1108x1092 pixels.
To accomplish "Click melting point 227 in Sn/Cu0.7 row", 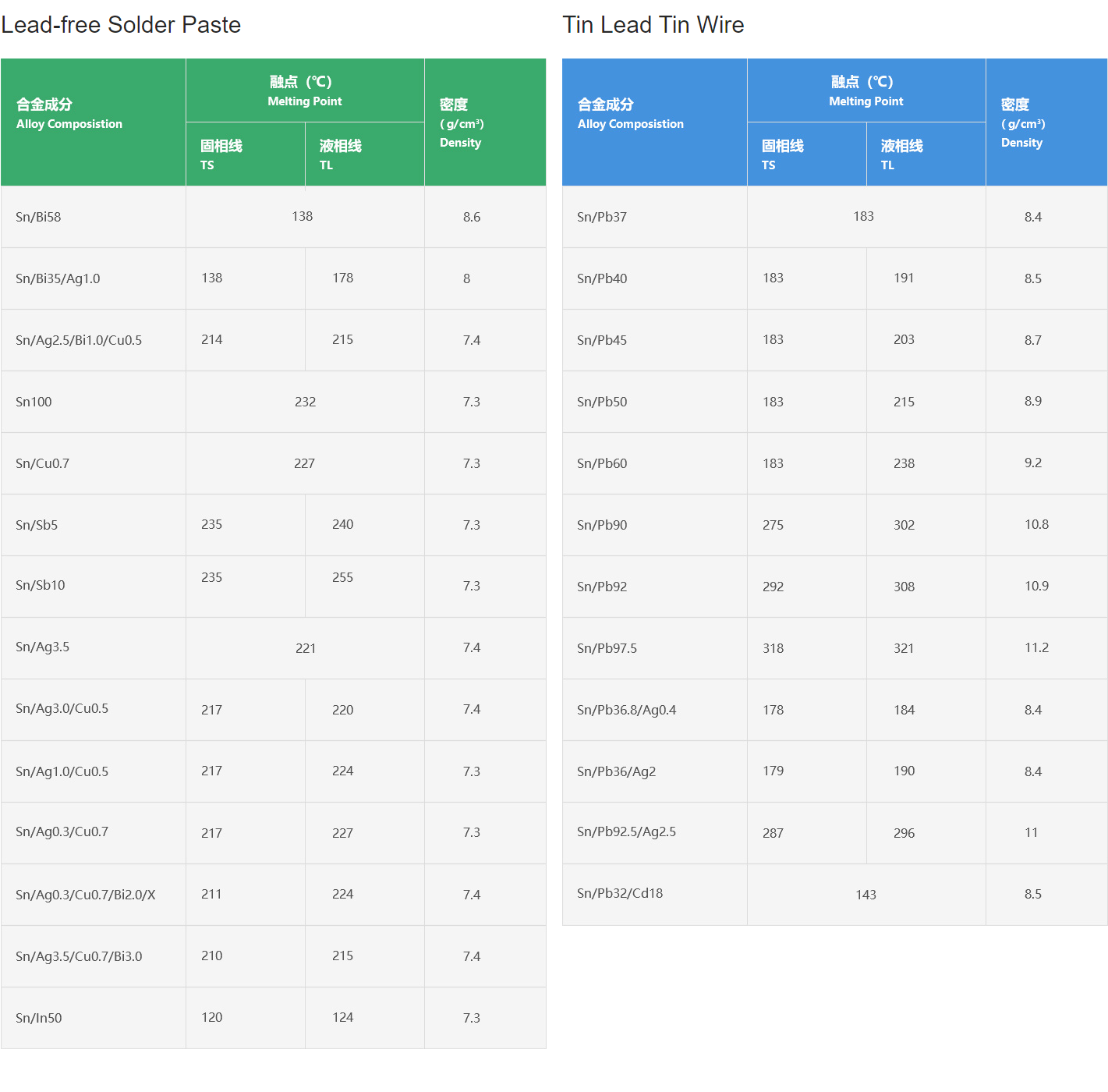I will point(304,463).
